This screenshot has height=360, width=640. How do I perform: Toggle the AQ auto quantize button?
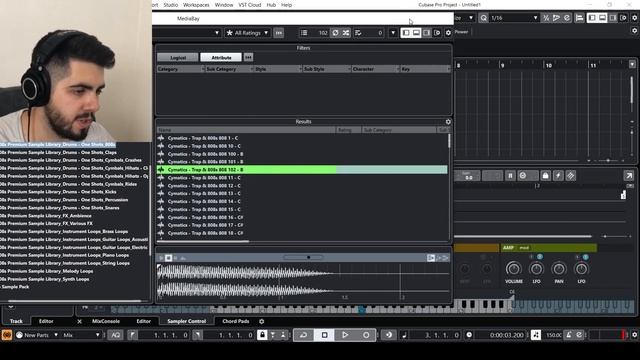coord(116,335)
